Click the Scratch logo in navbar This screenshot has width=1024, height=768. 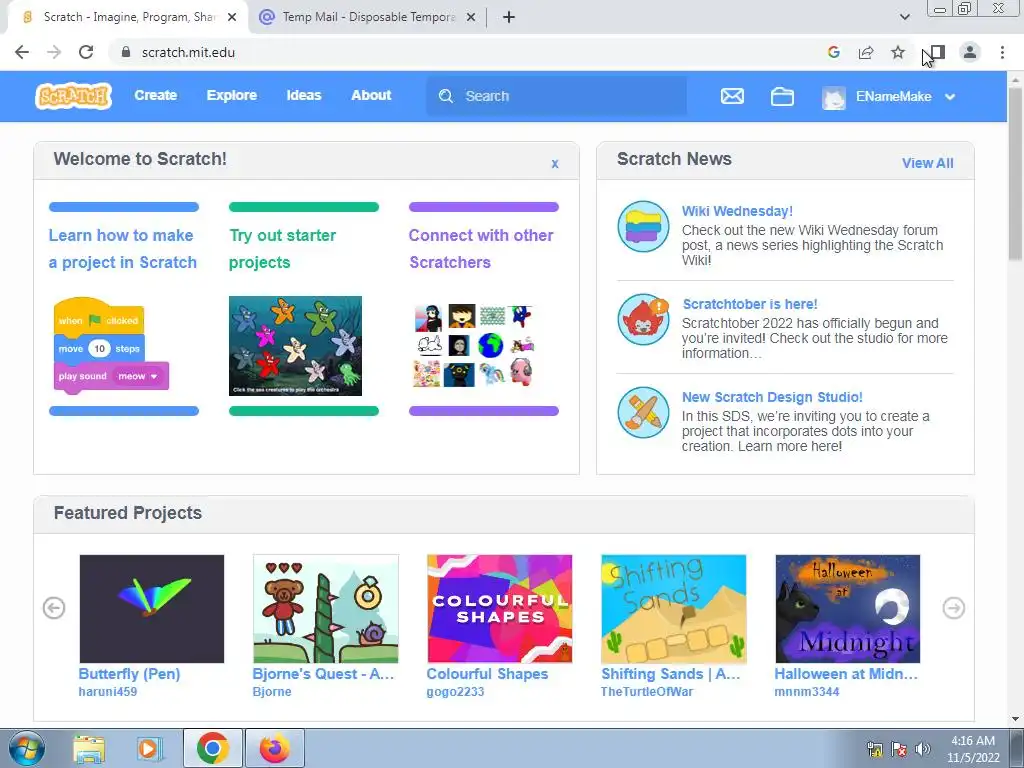(73, 96)
